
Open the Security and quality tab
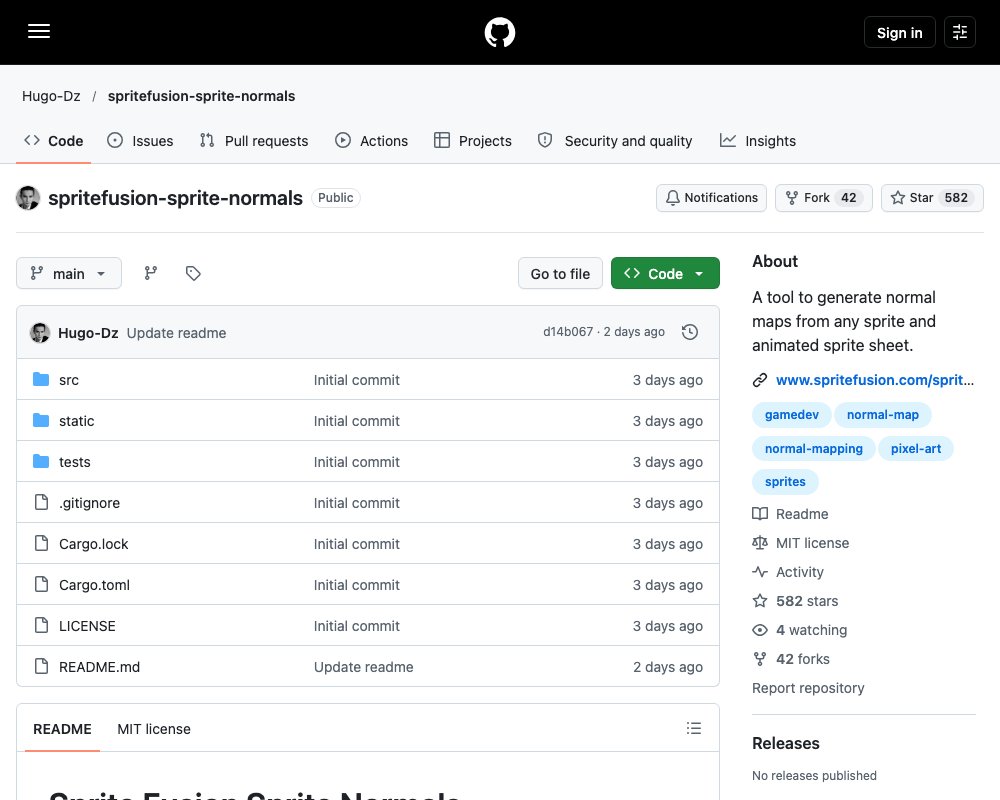coord(615,141)
